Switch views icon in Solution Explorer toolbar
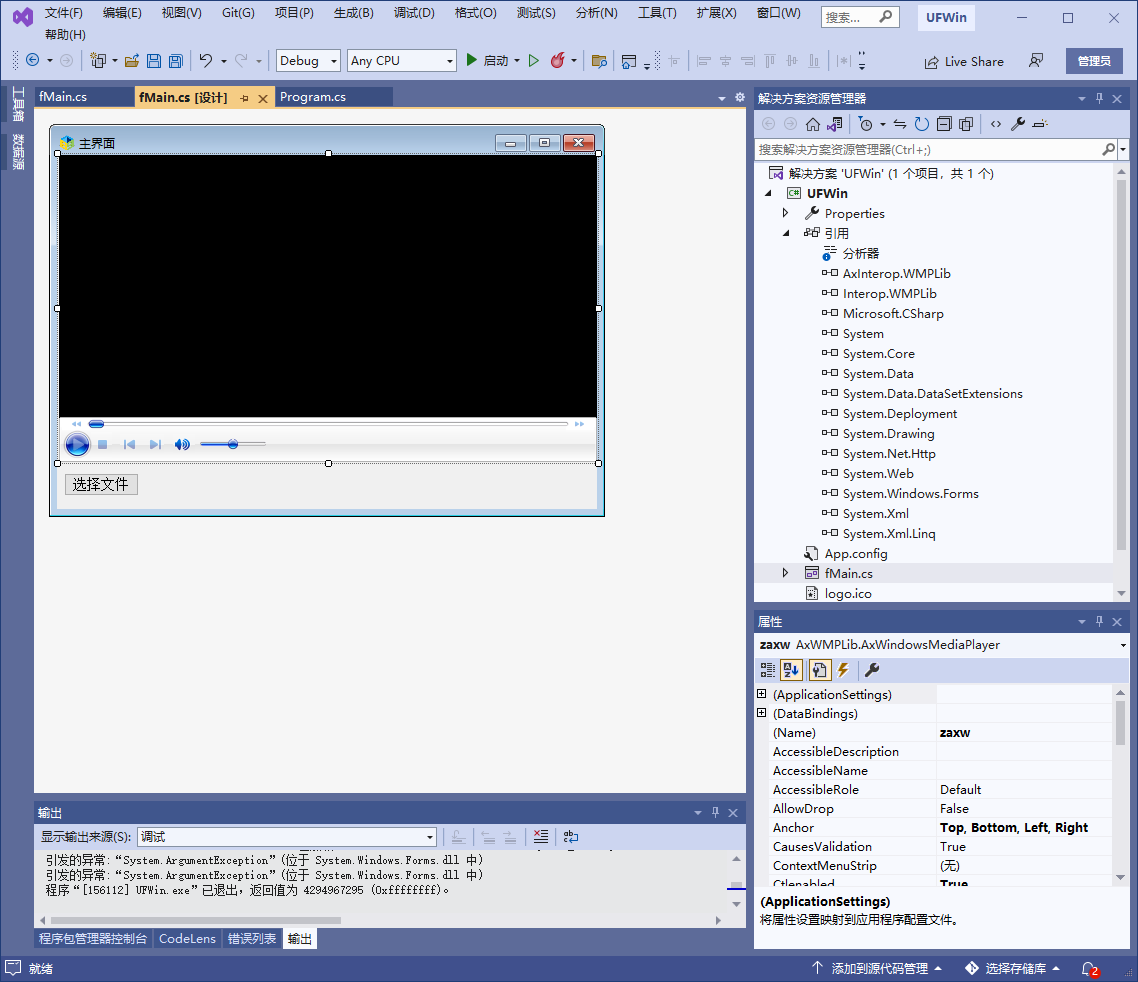The image size is (1138, 982). [x=835, y=124]
